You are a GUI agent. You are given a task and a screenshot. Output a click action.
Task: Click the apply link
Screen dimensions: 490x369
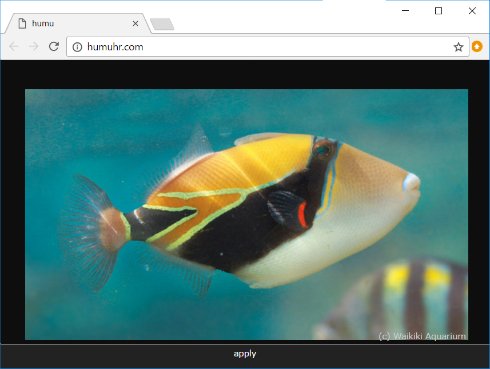[245, 354]
